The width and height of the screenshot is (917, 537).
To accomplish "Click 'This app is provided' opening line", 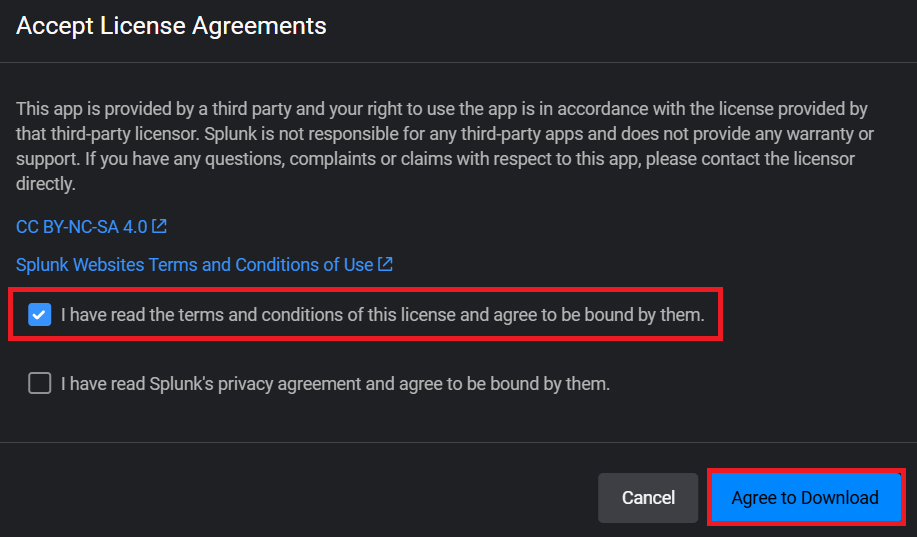I will tap(90, 108).
